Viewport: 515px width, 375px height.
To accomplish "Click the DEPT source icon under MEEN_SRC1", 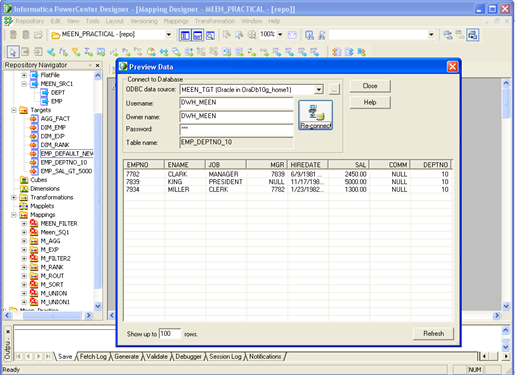I will coord(44,92).
